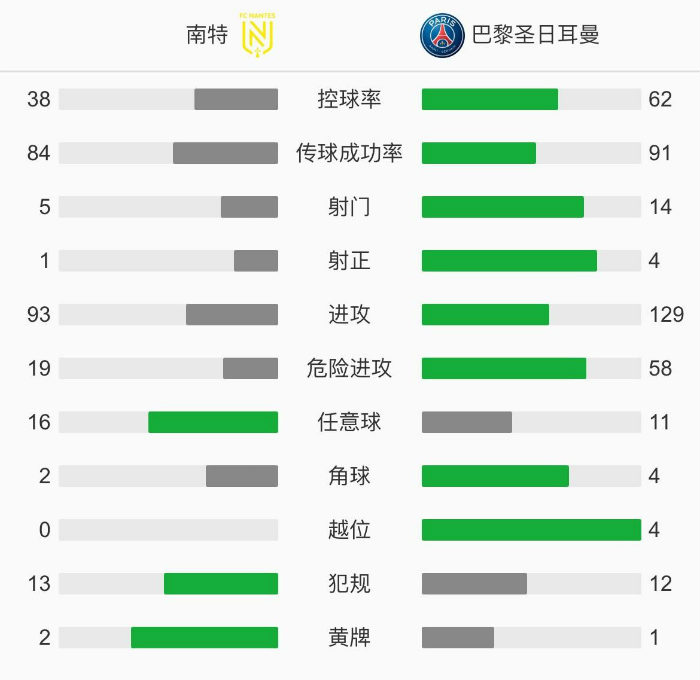Click the Paris Saint-Germain round crest logo

pos(441,35)
